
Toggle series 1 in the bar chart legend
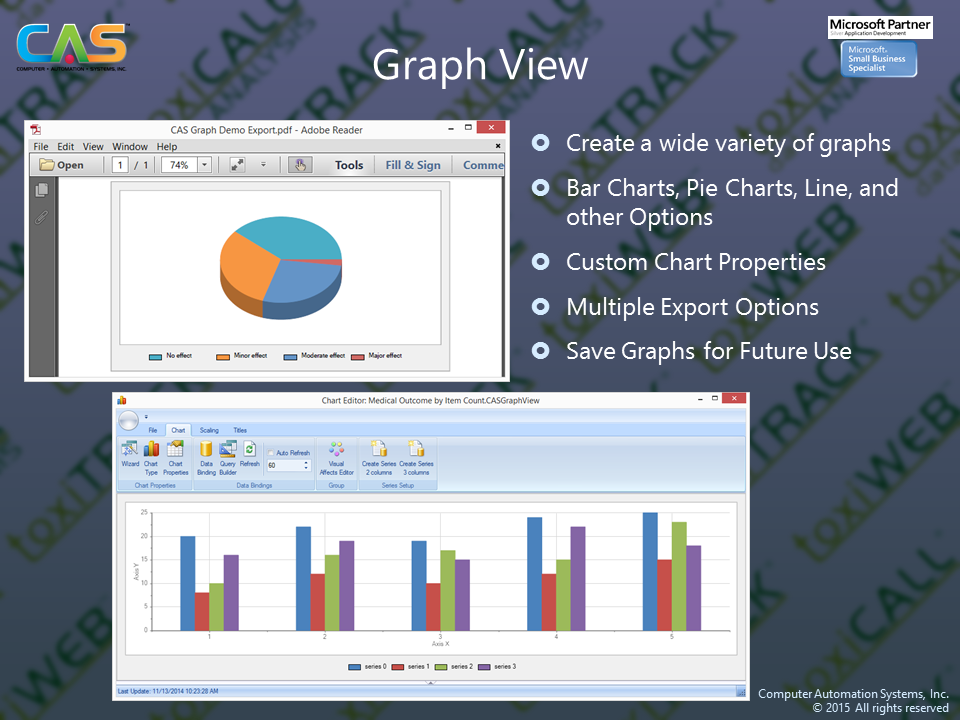click(x=413, y=666)
